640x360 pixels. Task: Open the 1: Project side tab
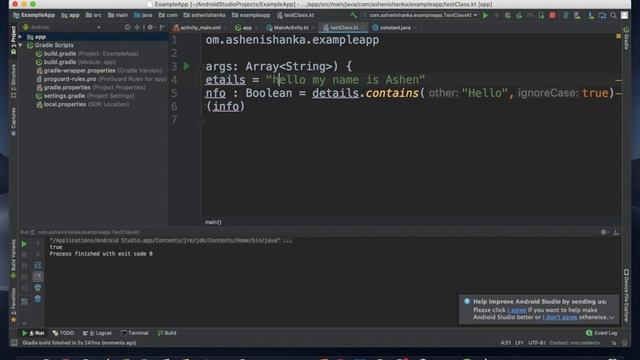click(x=13, y=41)
